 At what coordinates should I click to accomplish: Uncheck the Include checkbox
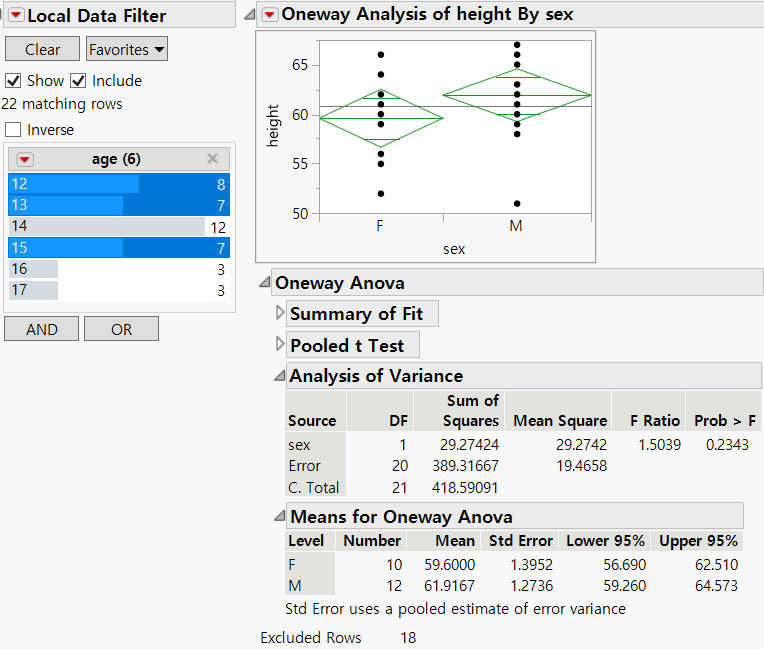coord(78,81)
